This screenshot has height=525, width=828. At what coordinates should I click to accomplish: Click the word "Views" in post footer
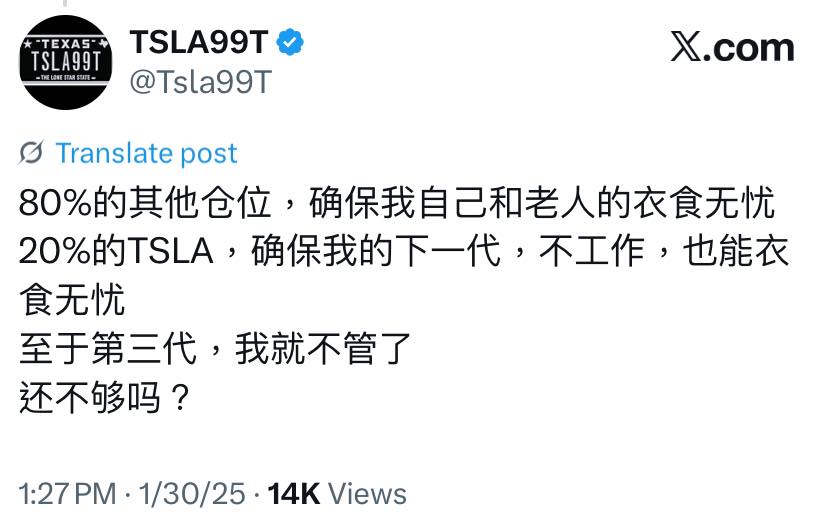(x=367, y=493)
